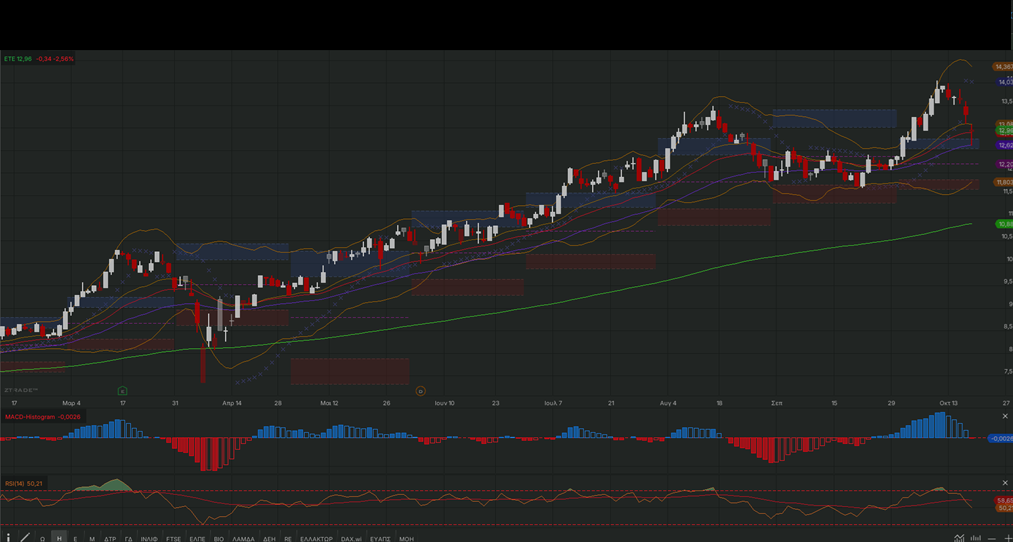Load the ΕΛΛΑΚΤΩΡ symbol chart
The height and width of the screenshot is (542, 1013).
click(x=316, y=539)
